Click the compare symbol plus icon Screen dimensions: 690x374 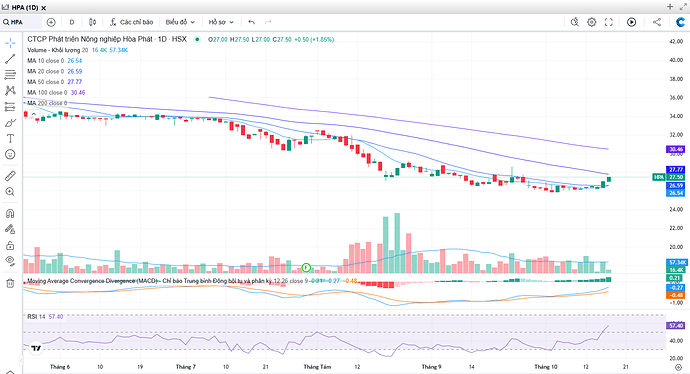[51, 22]
